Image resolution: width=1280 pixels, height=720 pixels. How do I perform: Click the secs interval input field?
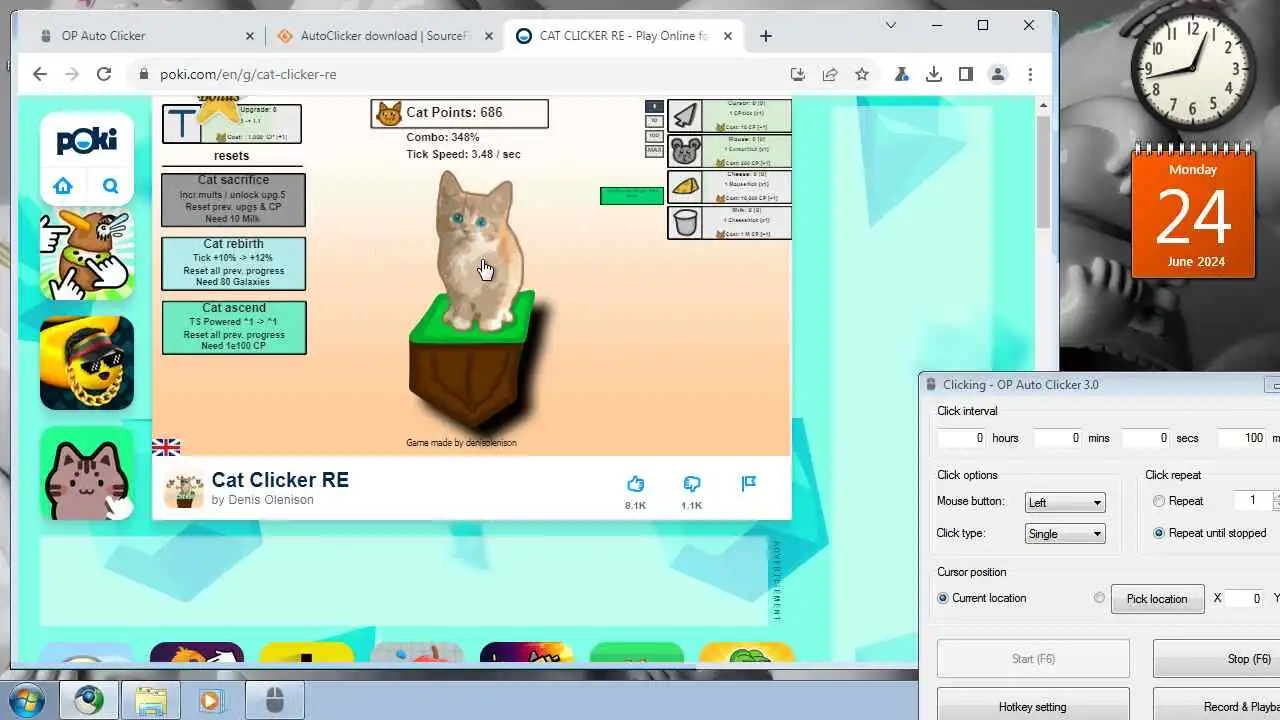coord(1146,438)
